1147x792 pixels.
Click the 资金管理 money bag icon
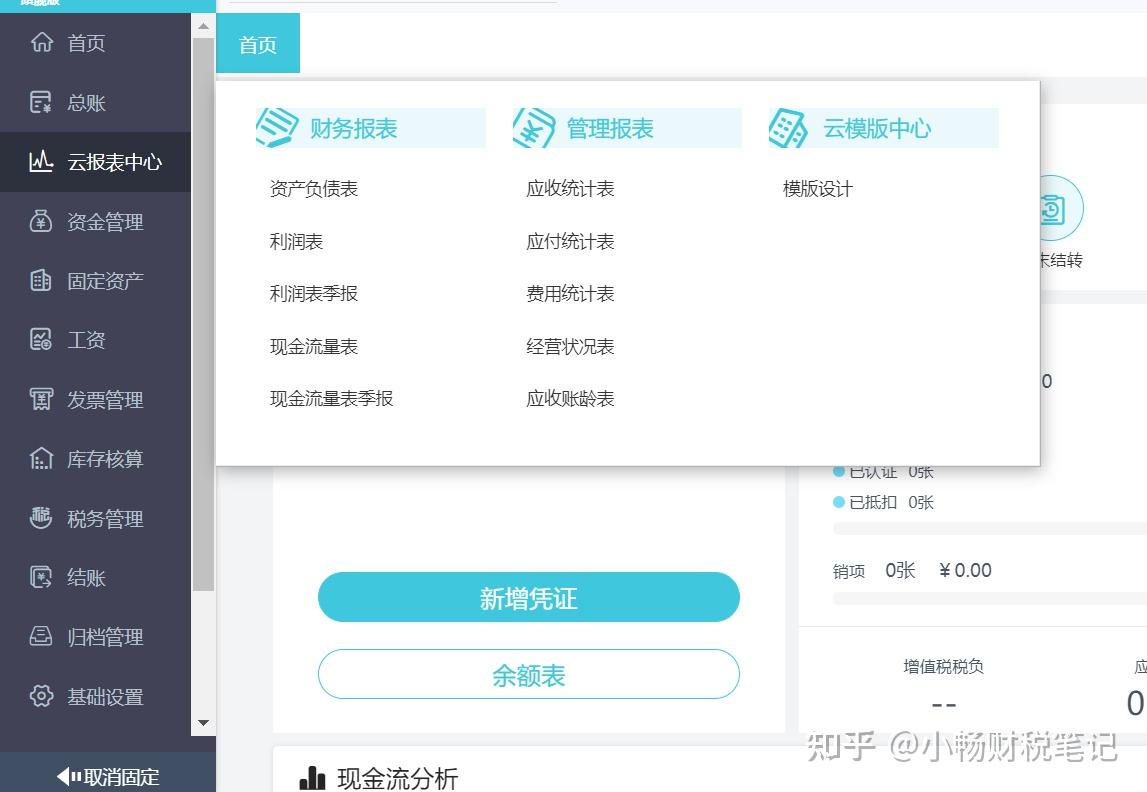(41, 221)
